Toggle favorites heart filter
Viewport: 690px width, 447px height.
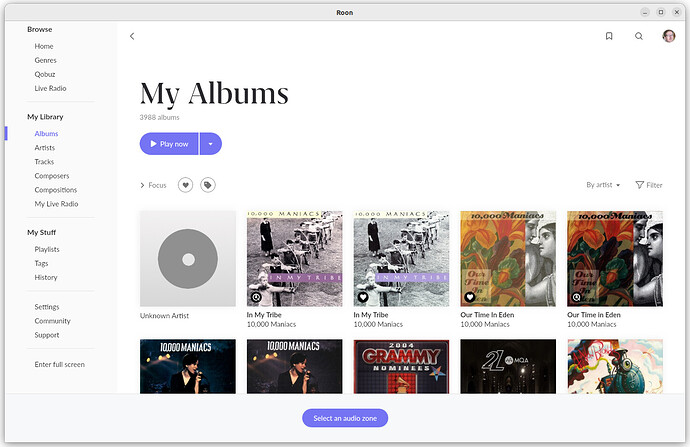186,185
